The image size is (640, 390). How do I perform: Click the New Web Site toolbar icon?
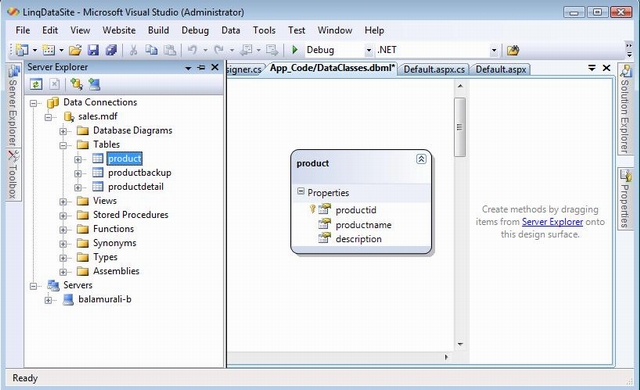click(22, 50)
